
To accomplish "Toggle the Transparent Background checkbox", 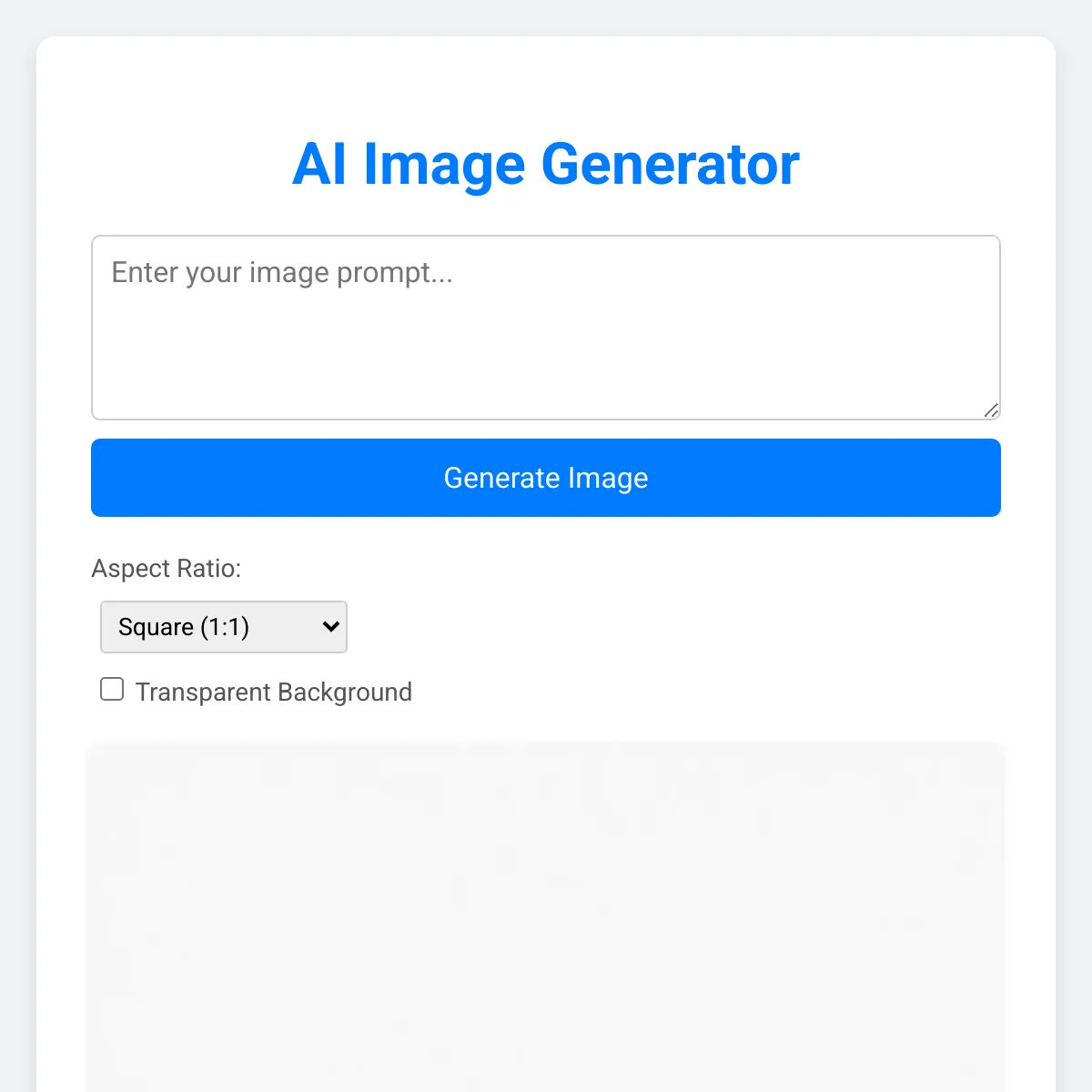I will point(112,689).
